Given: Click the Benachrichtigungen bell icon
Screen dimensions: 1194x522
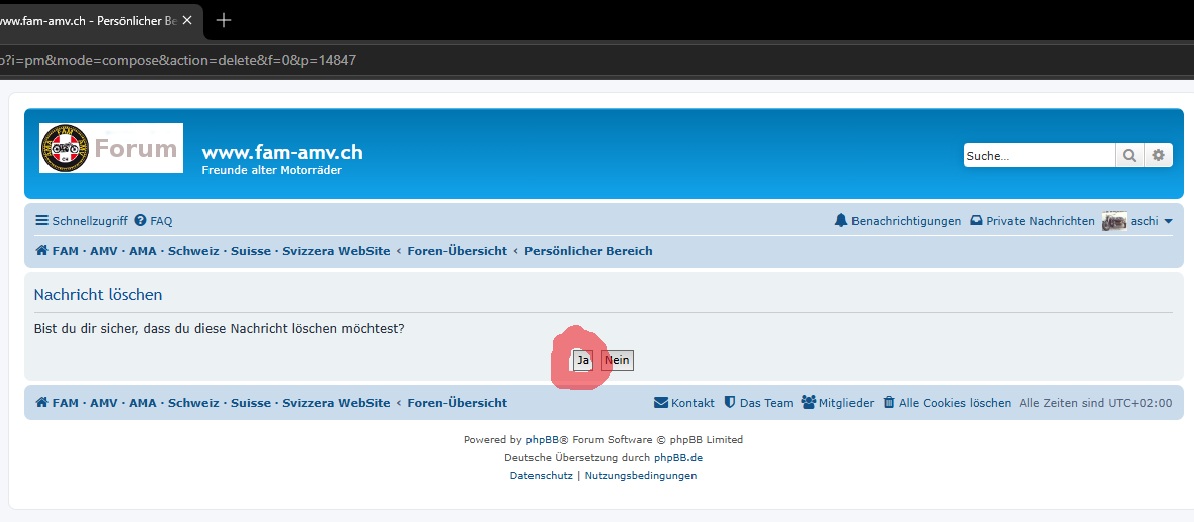Looking at the screenshot, I should click(x=841, y=221).
